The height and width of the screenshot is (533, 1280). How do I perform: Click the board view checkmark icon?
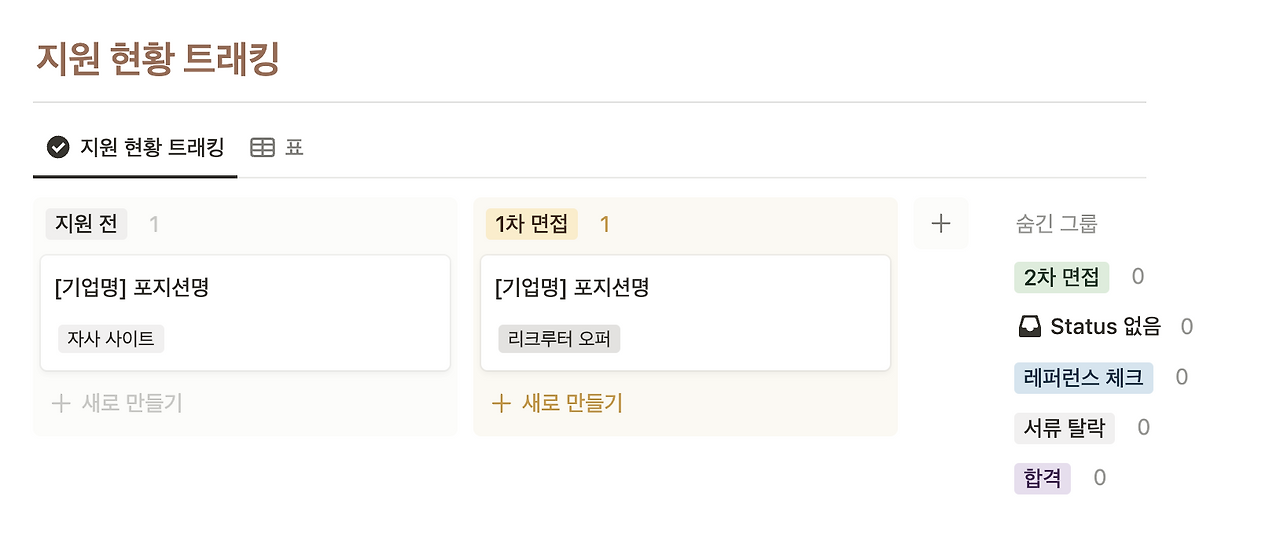coord(58,148)
